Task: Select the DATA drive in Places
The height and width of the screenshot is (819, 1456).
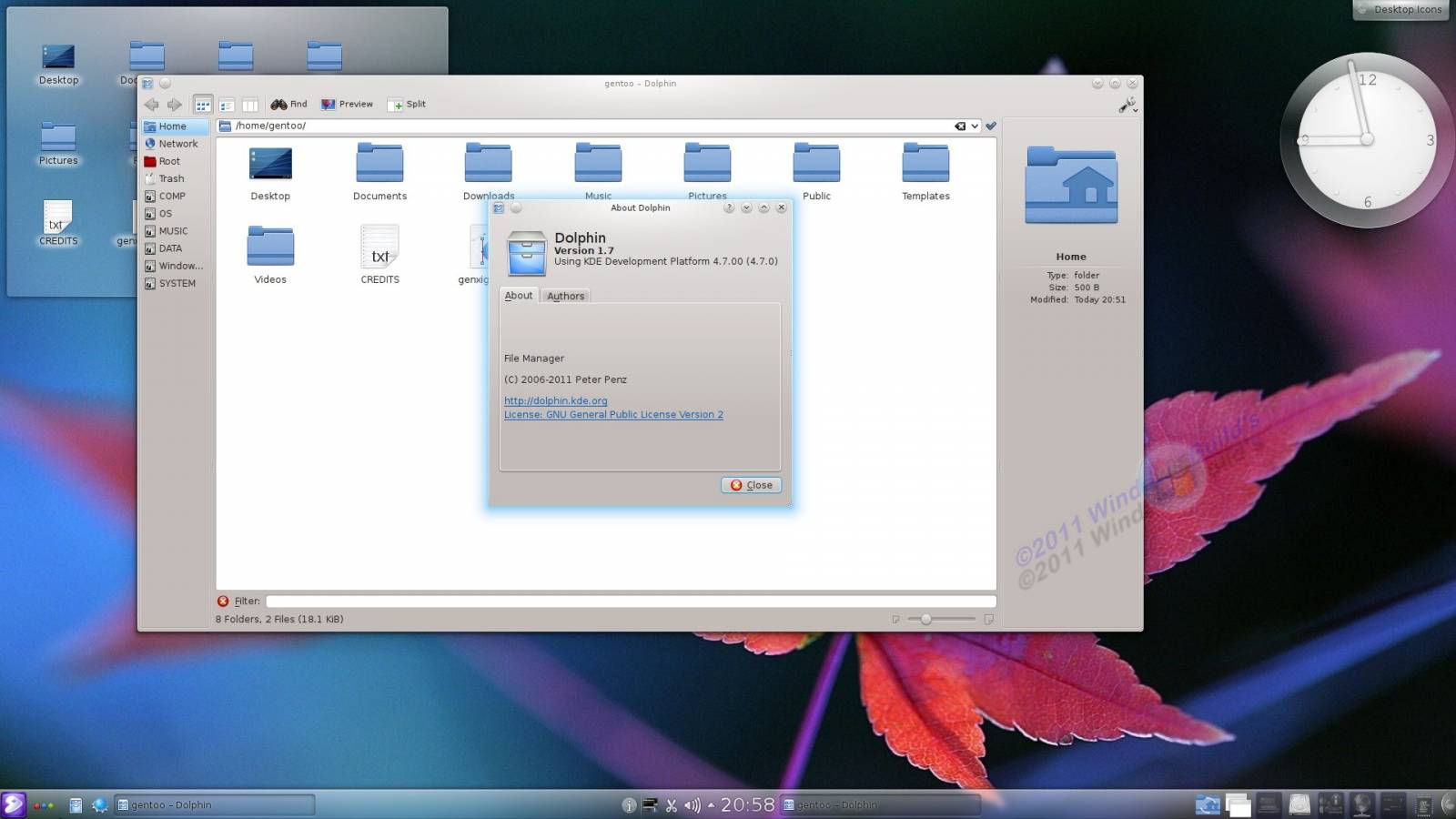Action: coord(176,248)
